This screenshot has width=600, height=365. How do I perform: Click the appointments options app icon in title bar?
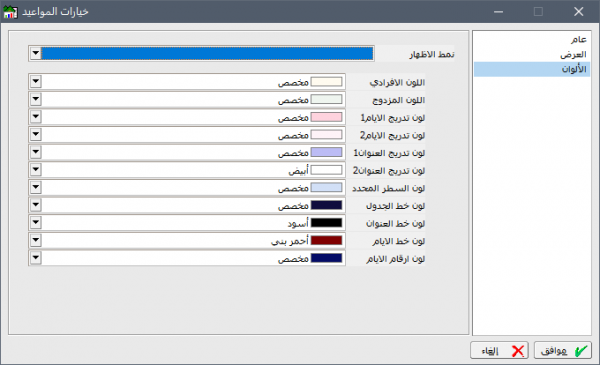(x=10, y=12)
